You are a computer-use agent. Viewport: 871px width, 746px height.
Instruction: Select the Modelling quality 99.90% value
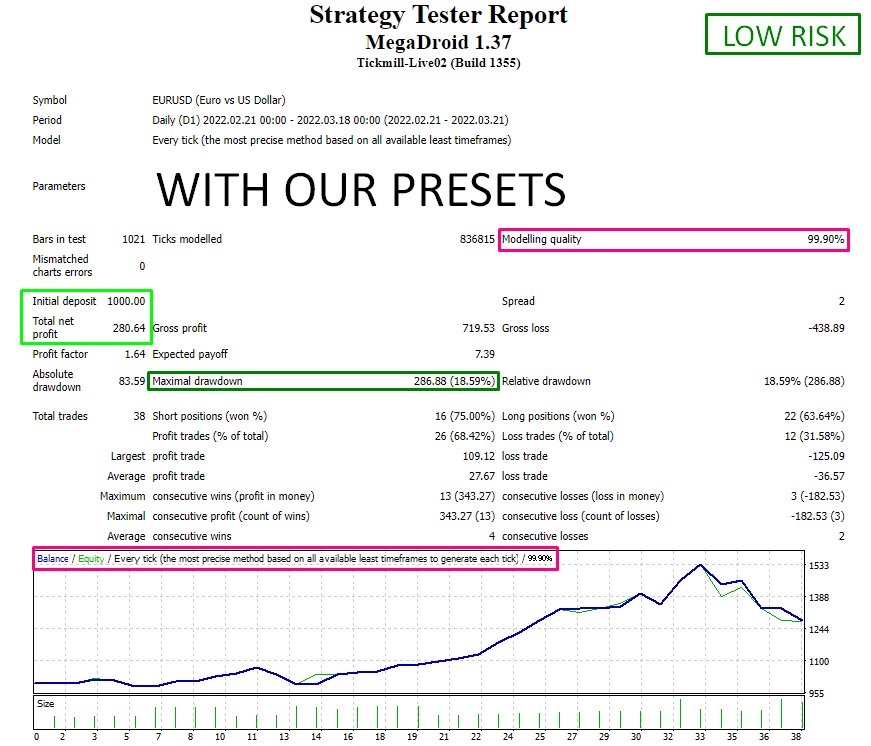(825, 239)
